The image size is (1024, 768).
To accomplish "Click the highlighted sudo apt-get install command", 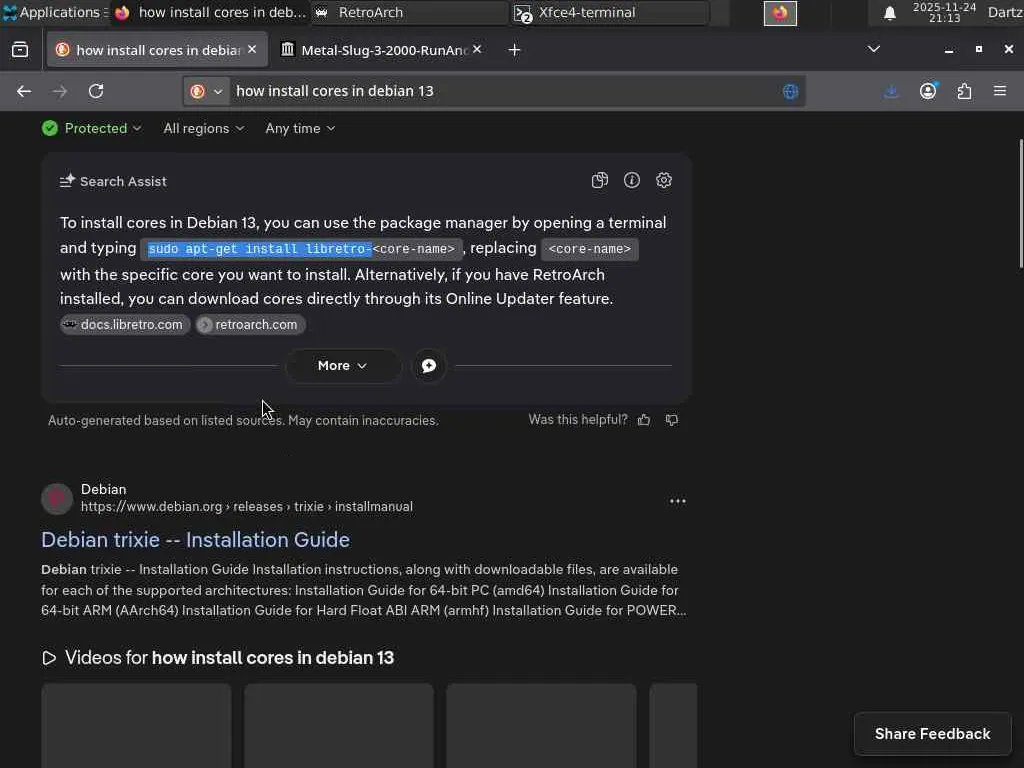I will click(260, 249).
